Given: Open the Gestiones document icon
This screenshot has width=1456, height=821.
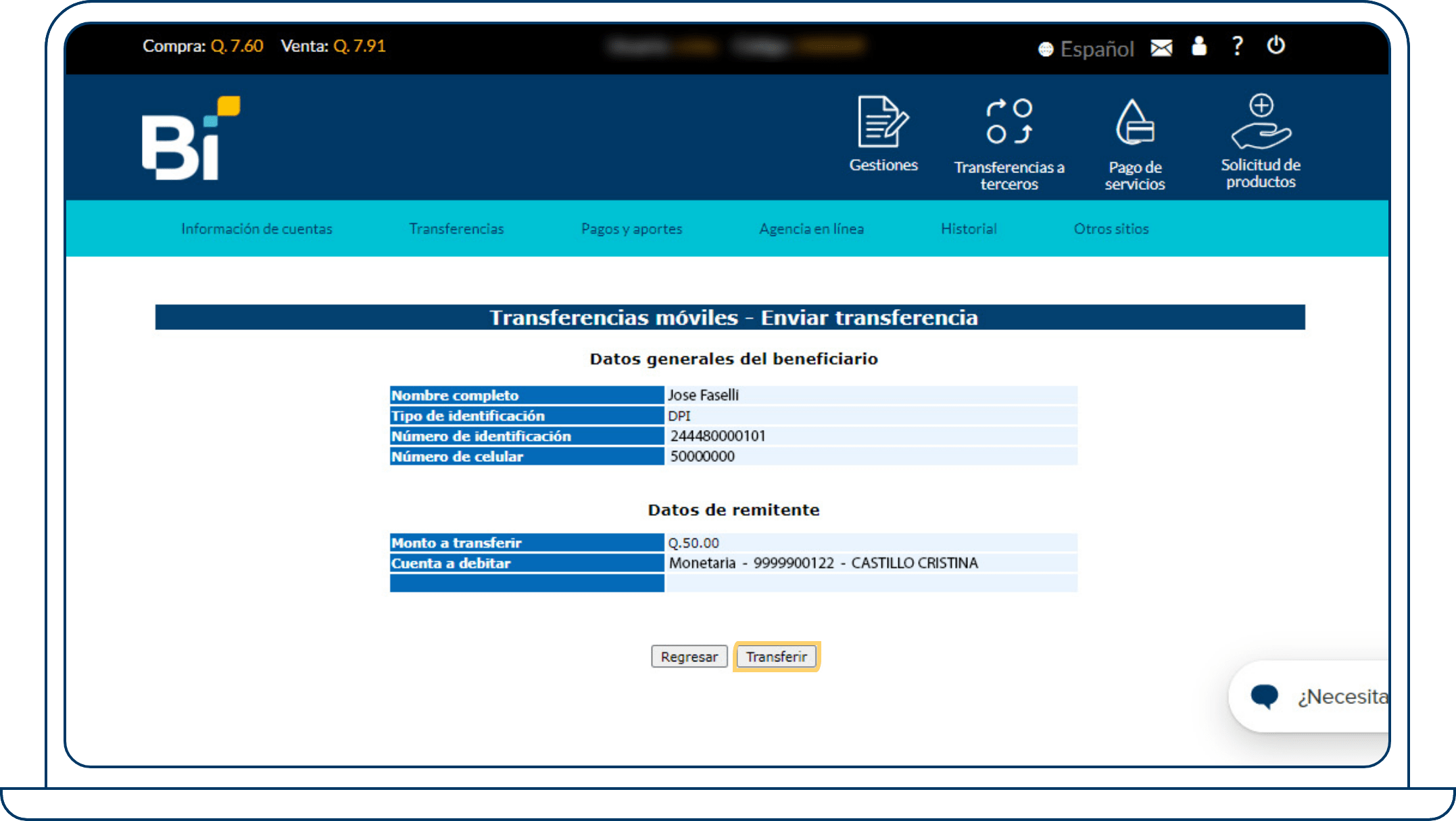Looking at the screenshot, I should (883, 122).
